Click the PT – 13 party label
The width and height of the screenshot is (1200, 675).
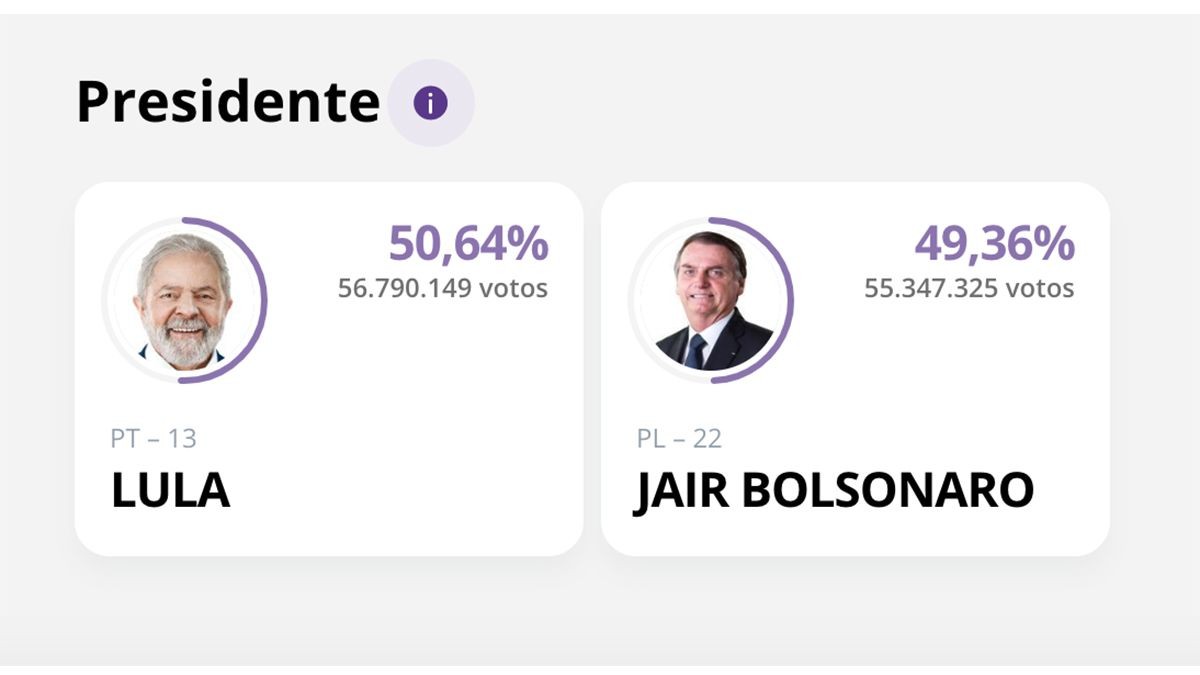click(154, 439)
